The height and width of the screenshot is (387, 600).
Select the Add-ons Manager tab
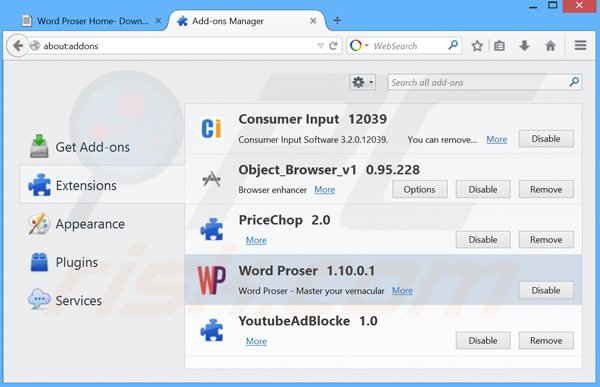tap(247, 21)
